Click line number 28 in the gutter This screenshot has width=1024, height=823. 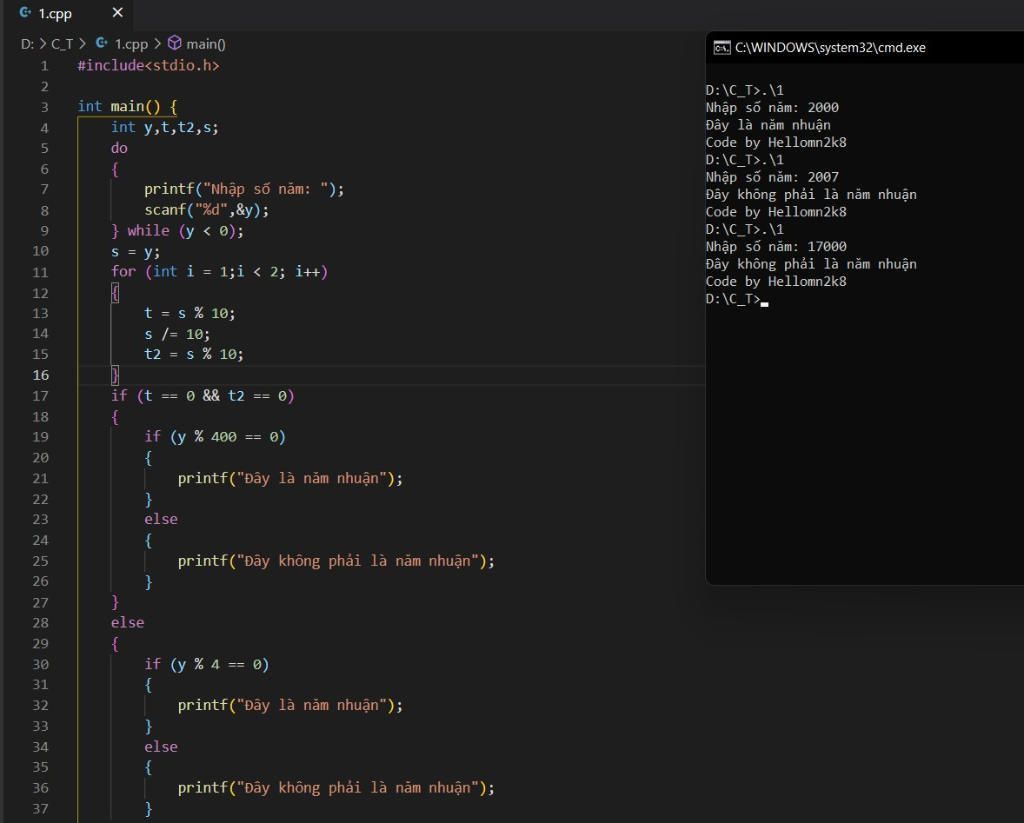coord(40,622)
